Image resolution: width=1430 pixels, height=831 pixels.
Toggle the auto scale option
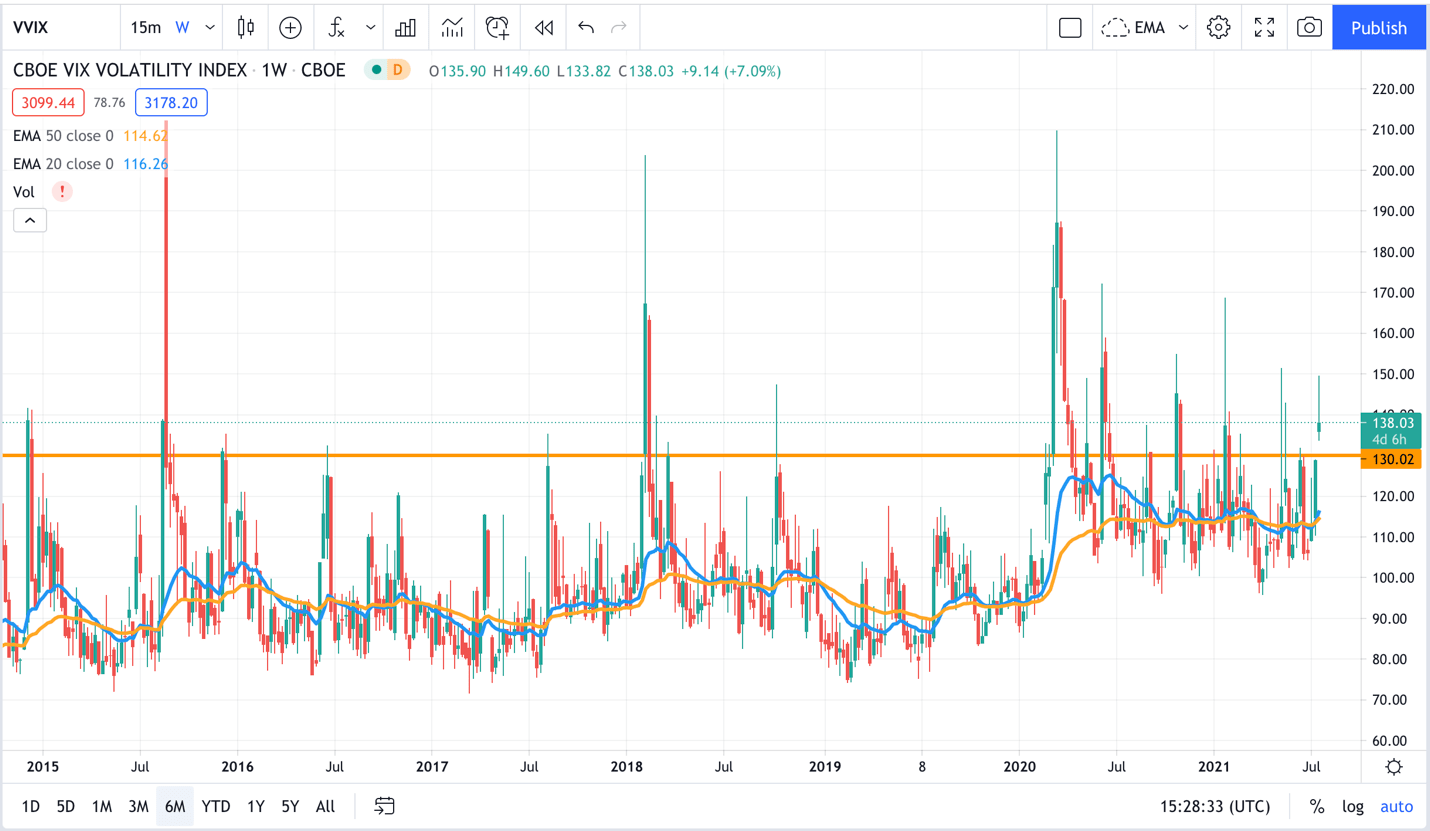click(1396, 807)
